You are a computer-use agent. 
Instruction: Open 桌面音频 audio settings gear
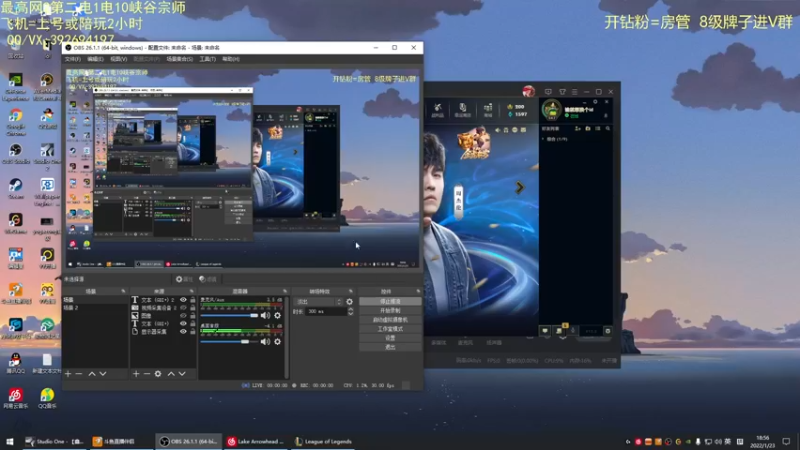[278, 341]
